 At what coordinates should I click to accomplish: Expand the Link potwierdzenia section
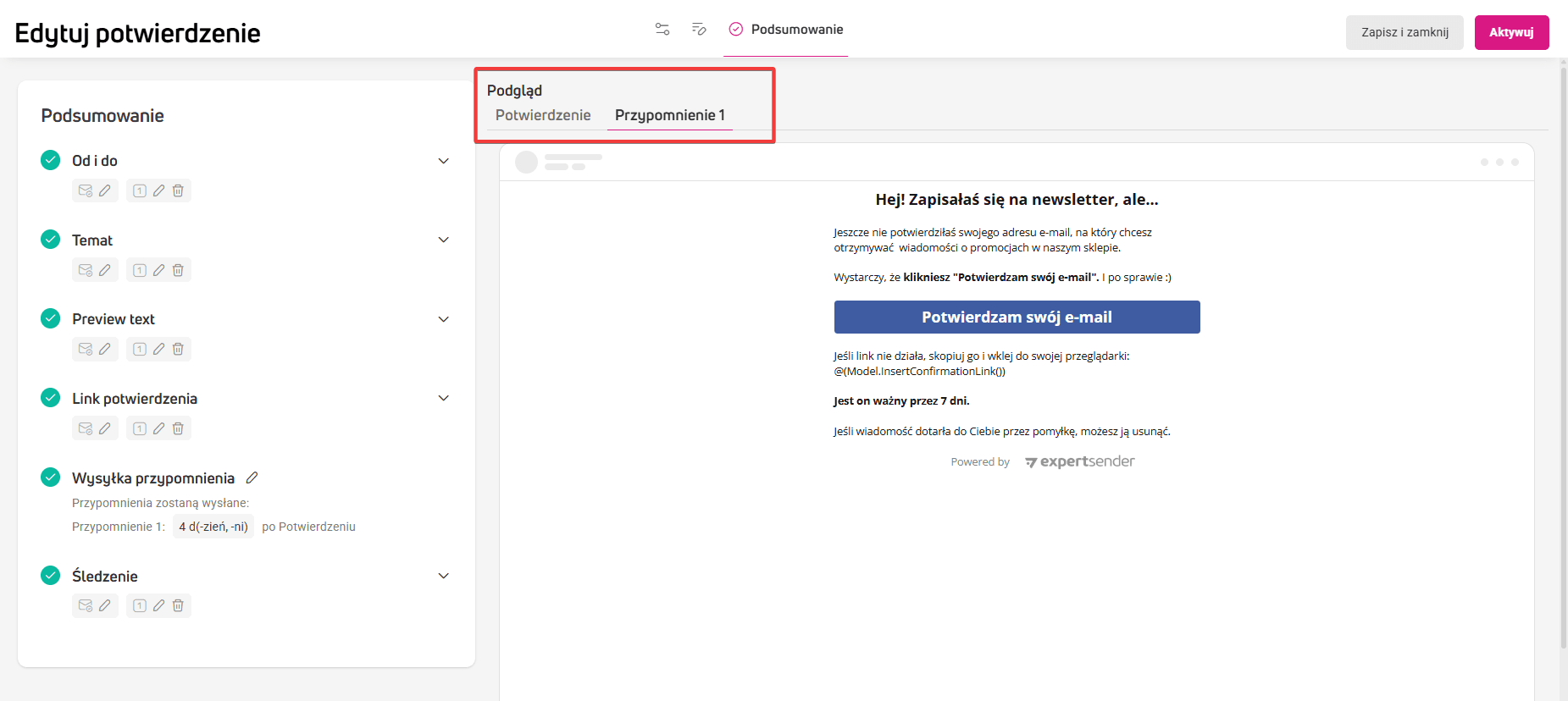443,399
